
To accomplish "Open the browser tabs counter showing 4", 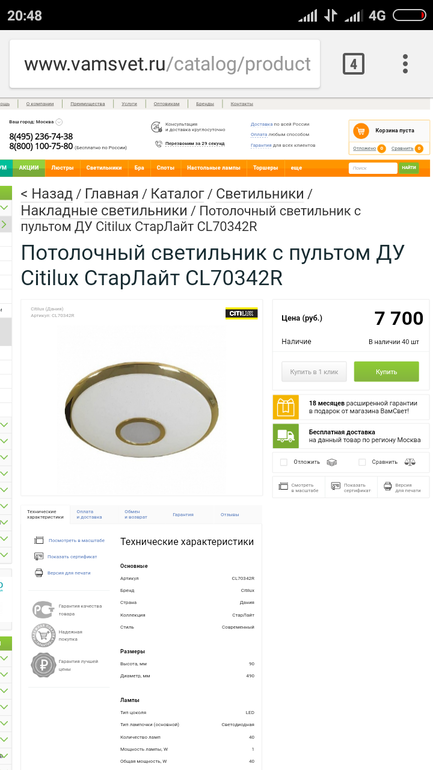I will point(353,64).
